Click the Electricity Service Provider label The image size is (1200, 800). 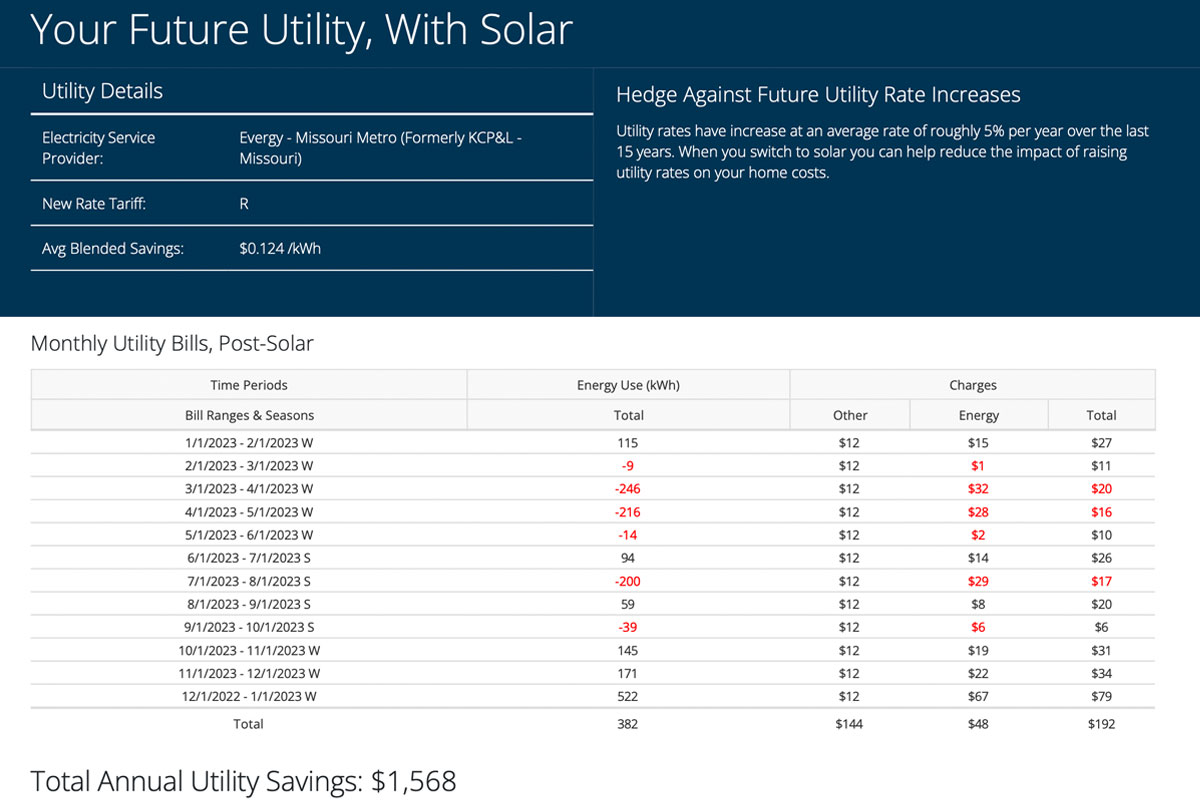98,148
